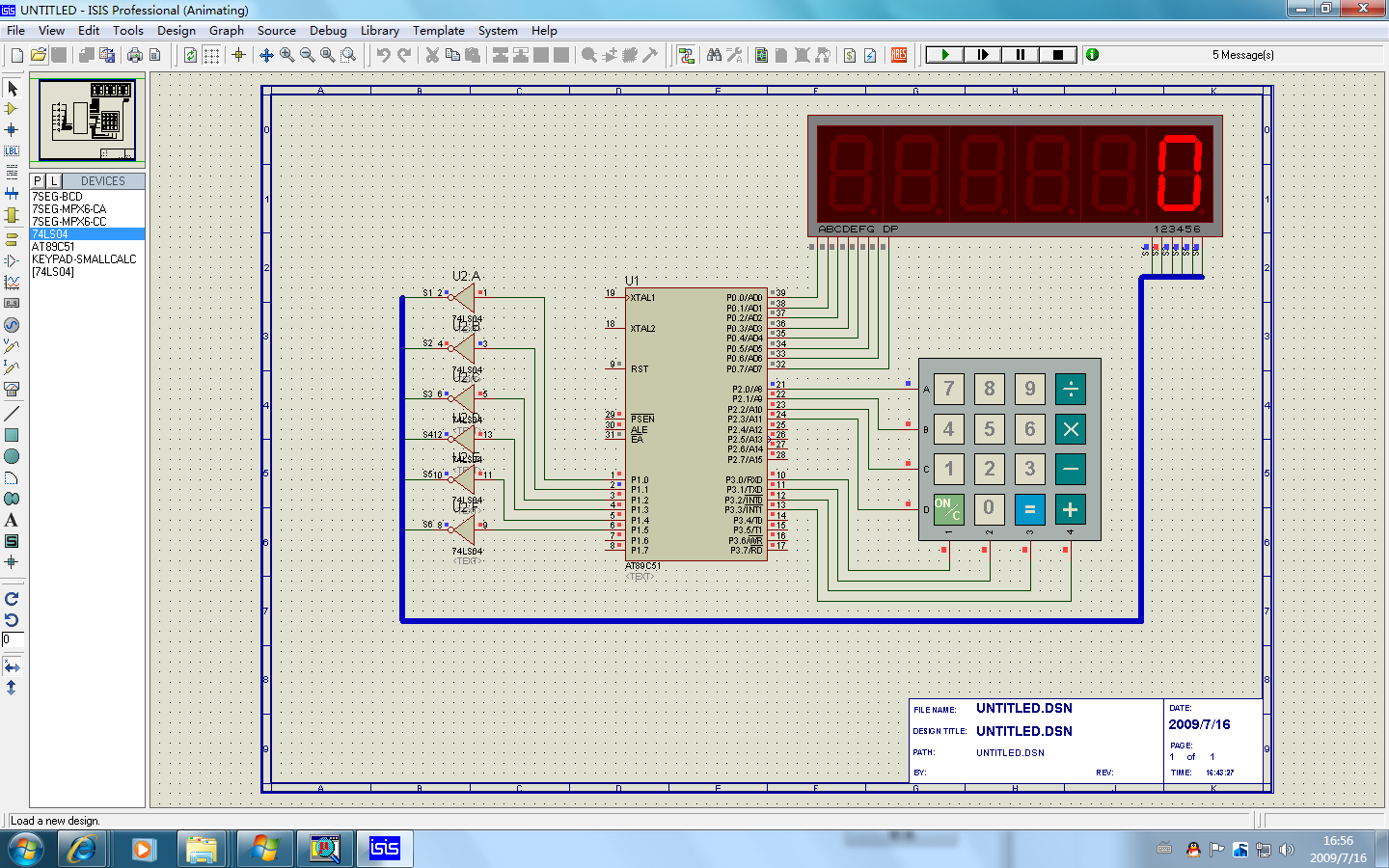Viewport: 1389px width, 868px height.
Task: Click the L library manage button
Action: point(54,181)
